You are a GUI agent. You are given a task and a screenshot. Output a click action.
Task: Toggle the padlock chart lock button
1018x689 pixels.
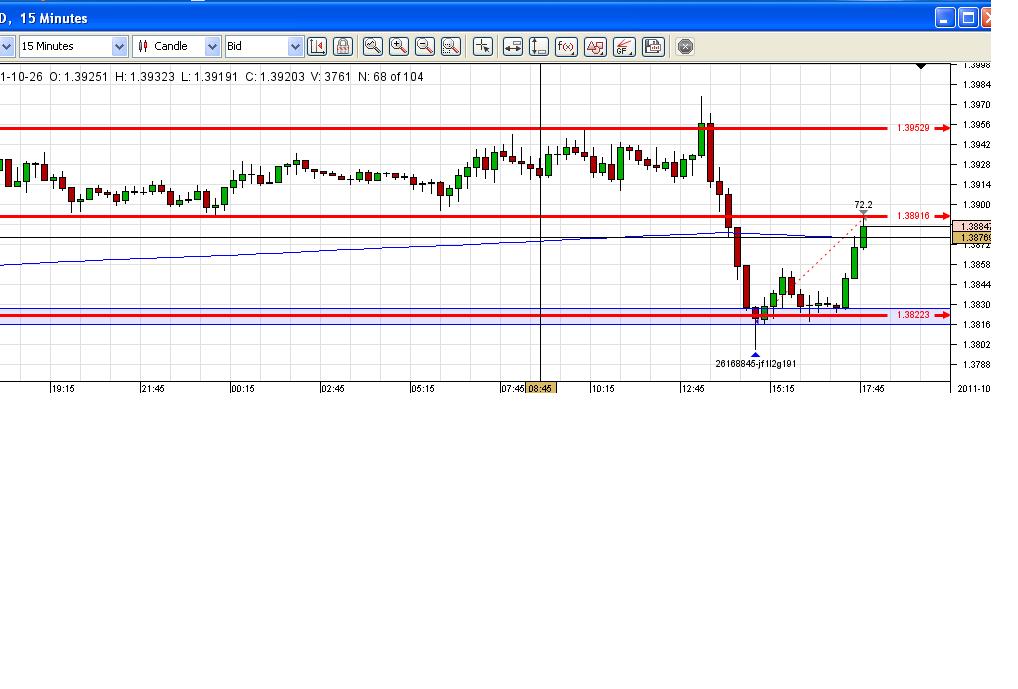point(343,46)
